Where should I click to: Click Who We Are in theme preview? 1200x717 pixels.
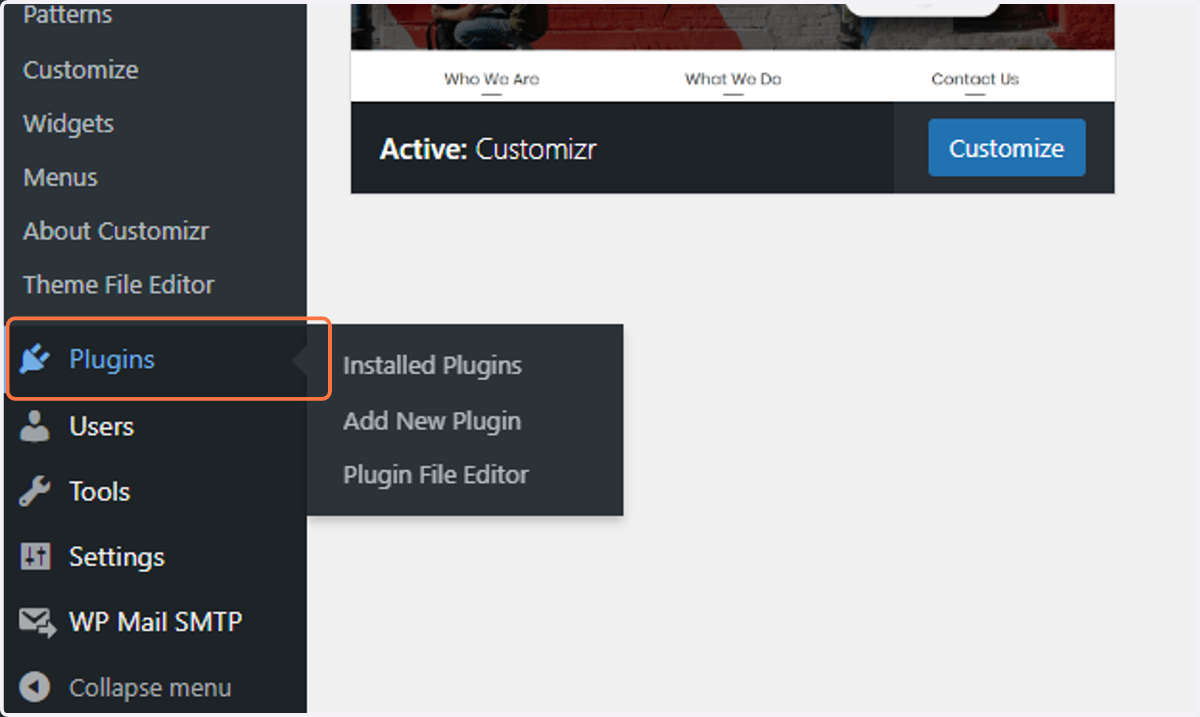[492, 79]
